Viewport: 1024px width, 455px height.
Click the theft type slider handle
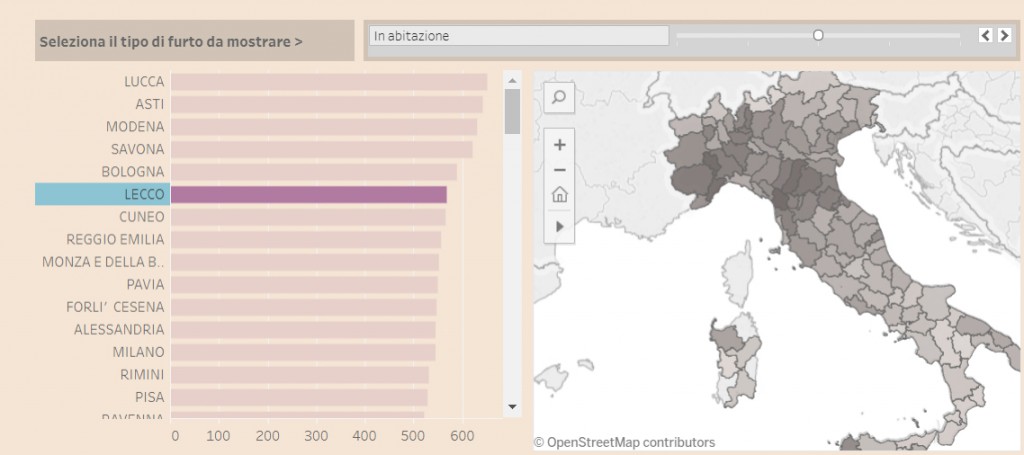[818, 35]
